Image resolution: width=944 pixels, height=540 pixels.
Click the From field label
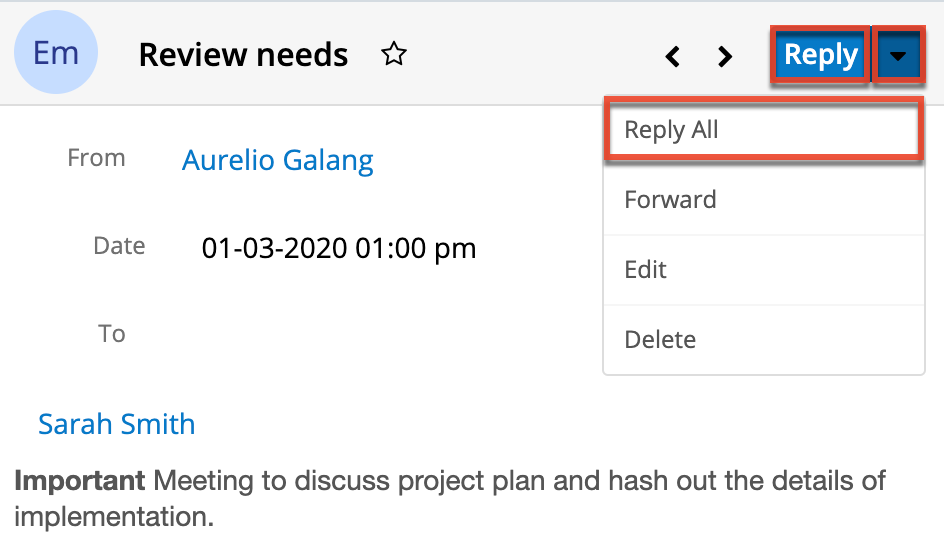(x=96, y=158)
